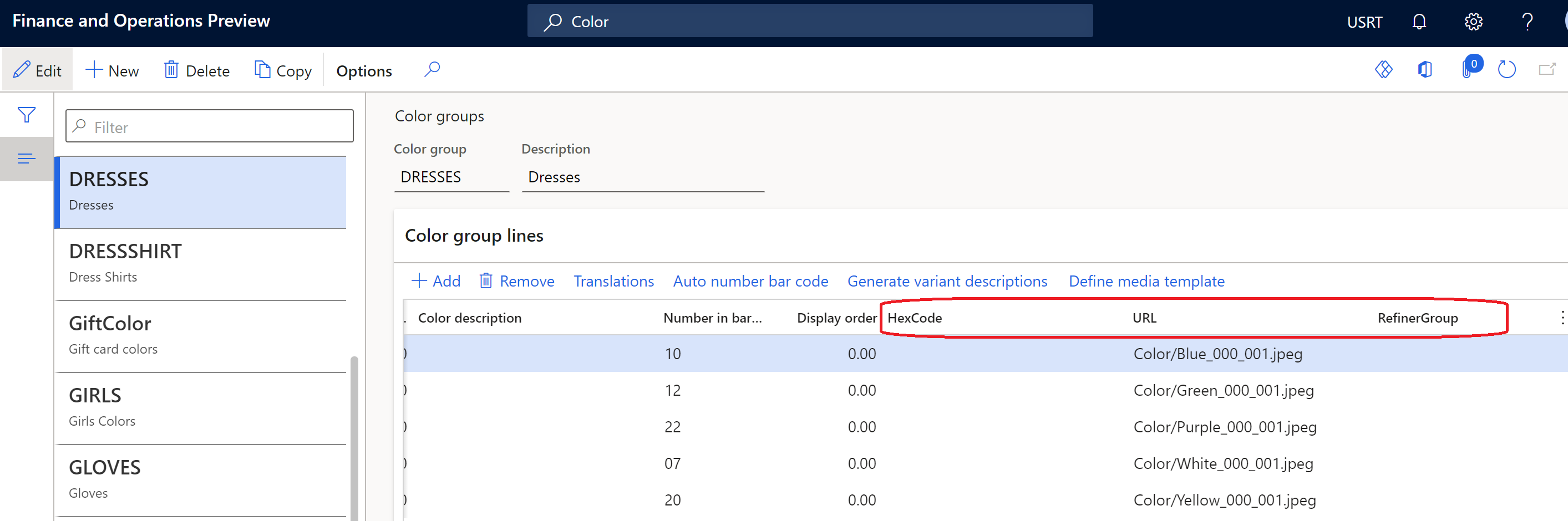Open the Power Apps diamond icon
This screenshot has height=521, width=1568.
click(x=1383, y=69)
